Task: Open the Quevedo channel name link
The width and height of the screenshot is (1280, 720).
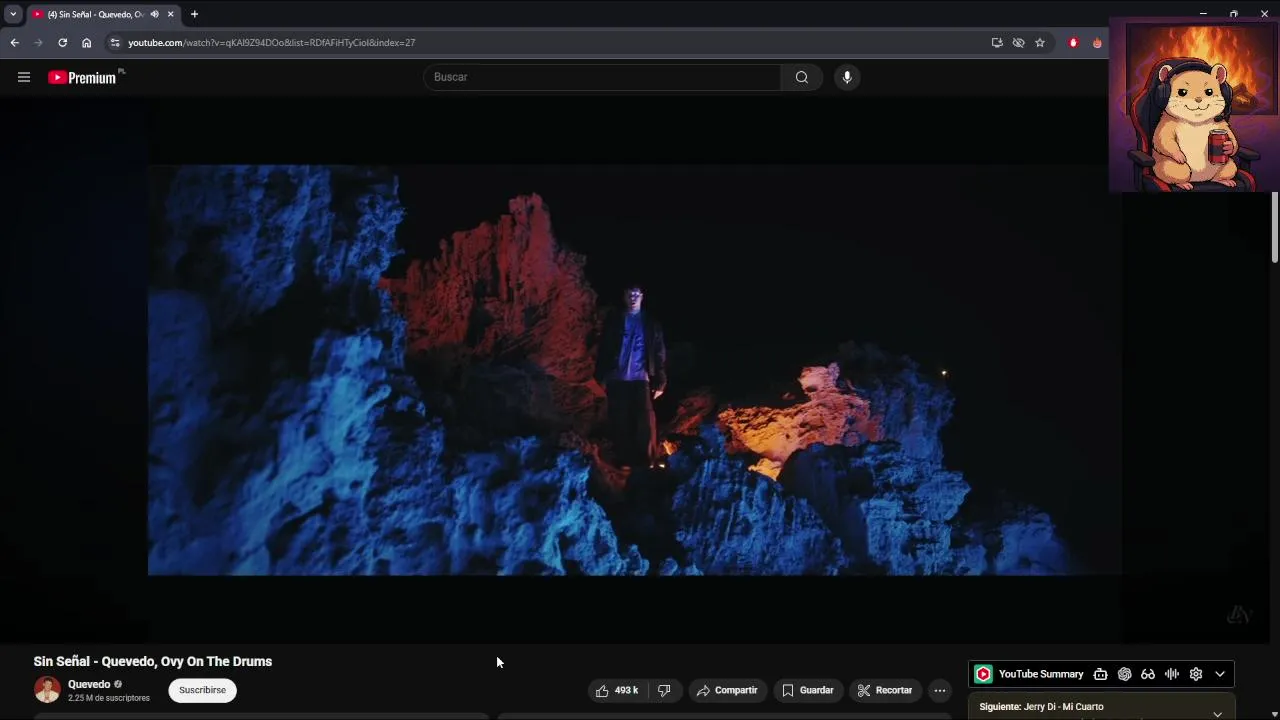Action: [x=89, y=684]
